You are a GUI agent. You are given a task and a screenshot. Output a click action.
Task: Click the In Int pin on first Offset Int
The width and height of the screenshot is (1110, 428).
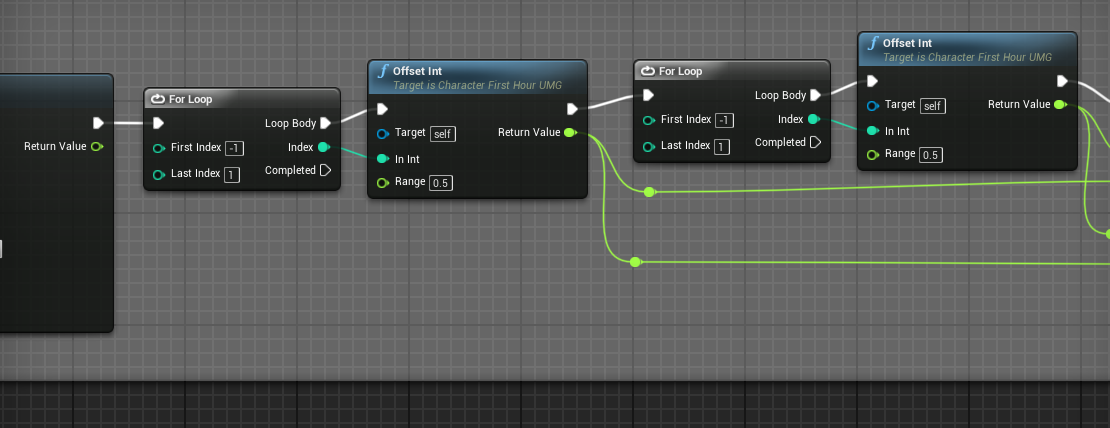point(383,159)
